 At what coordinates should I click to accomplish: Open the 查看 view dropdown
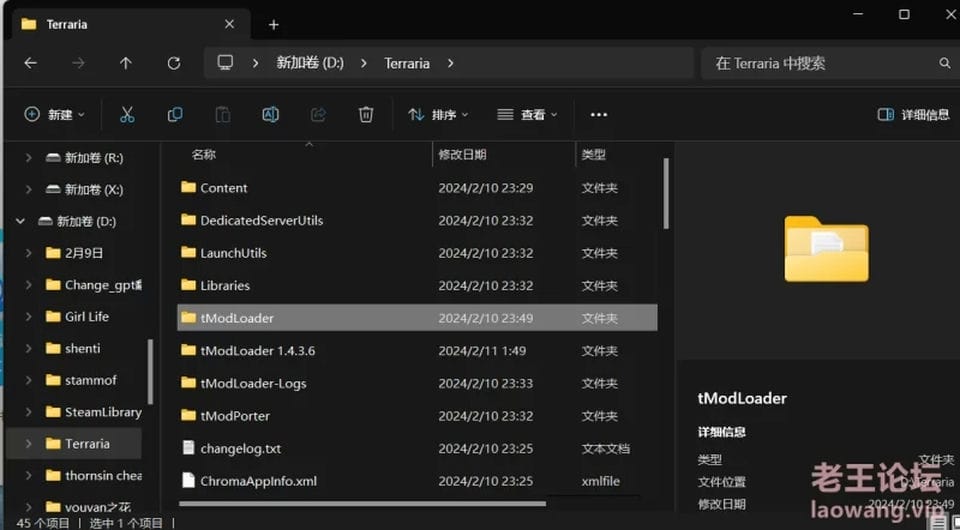coord(527,114)
